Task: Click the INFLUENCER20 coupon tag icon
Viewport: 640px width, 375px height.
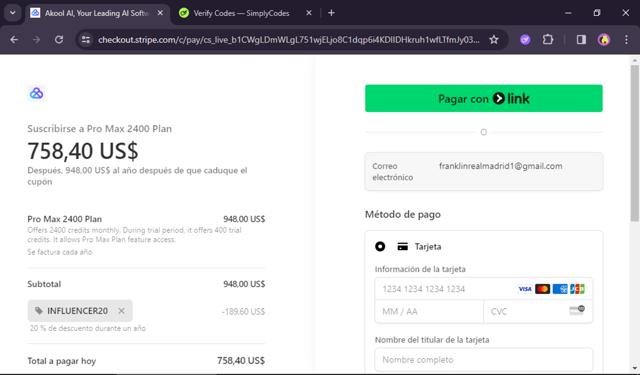Action: 39,311
